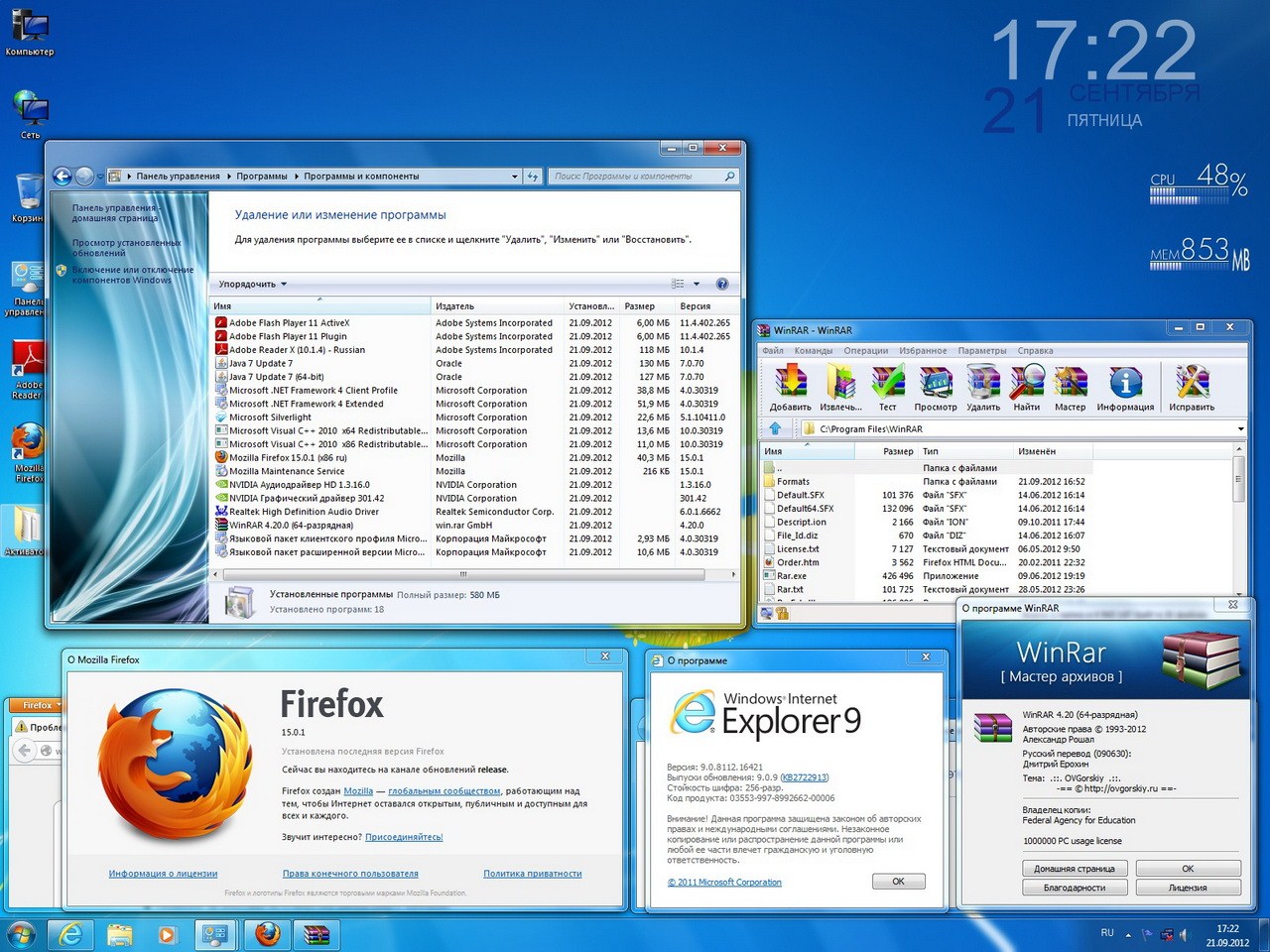Switch to WinRAR via its taskbar icon
Viewport: 1270px width, 952px height.
pyautogui.click(x=316, y=934)
